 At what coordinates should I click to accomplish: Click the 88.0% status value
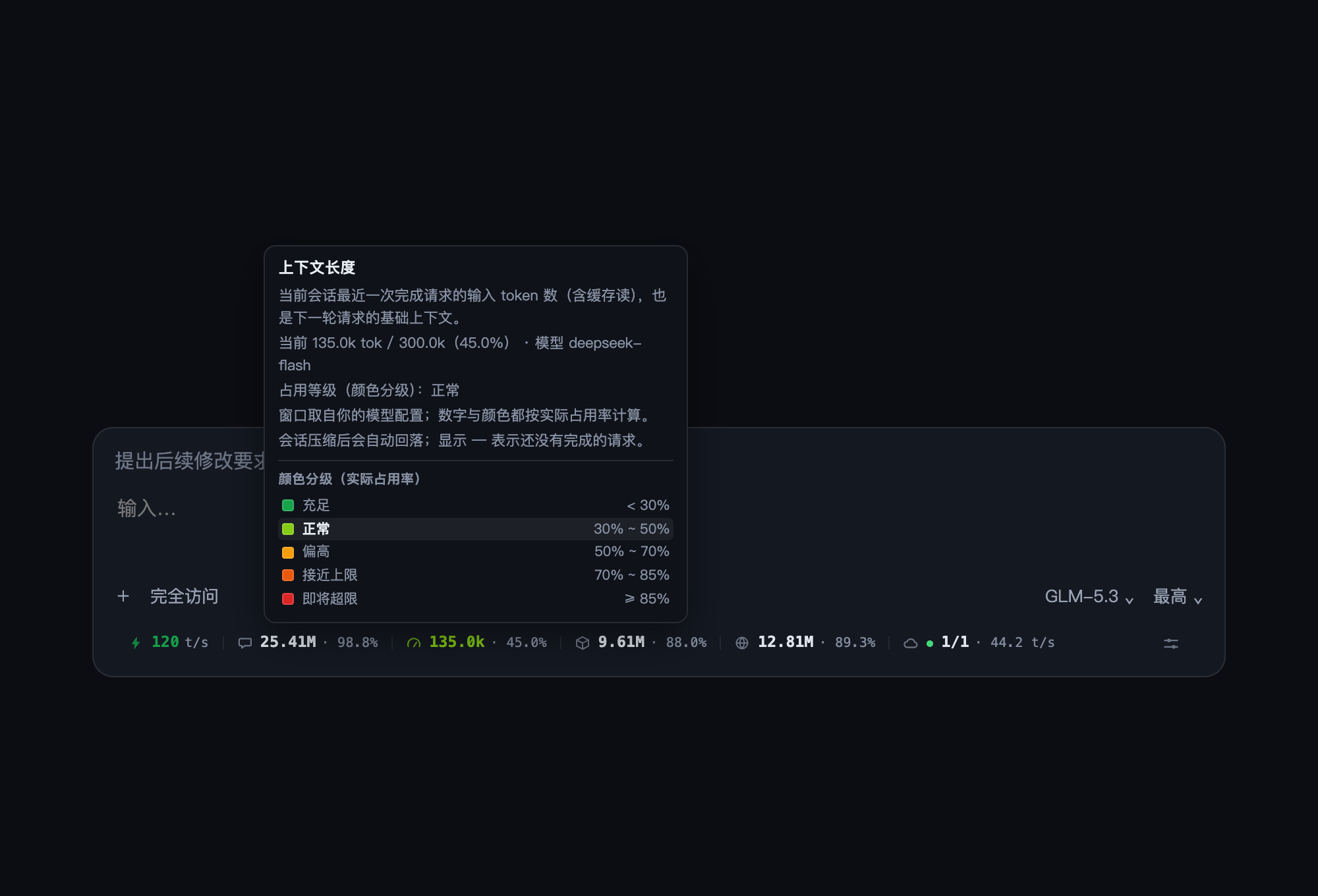[686, 642]
